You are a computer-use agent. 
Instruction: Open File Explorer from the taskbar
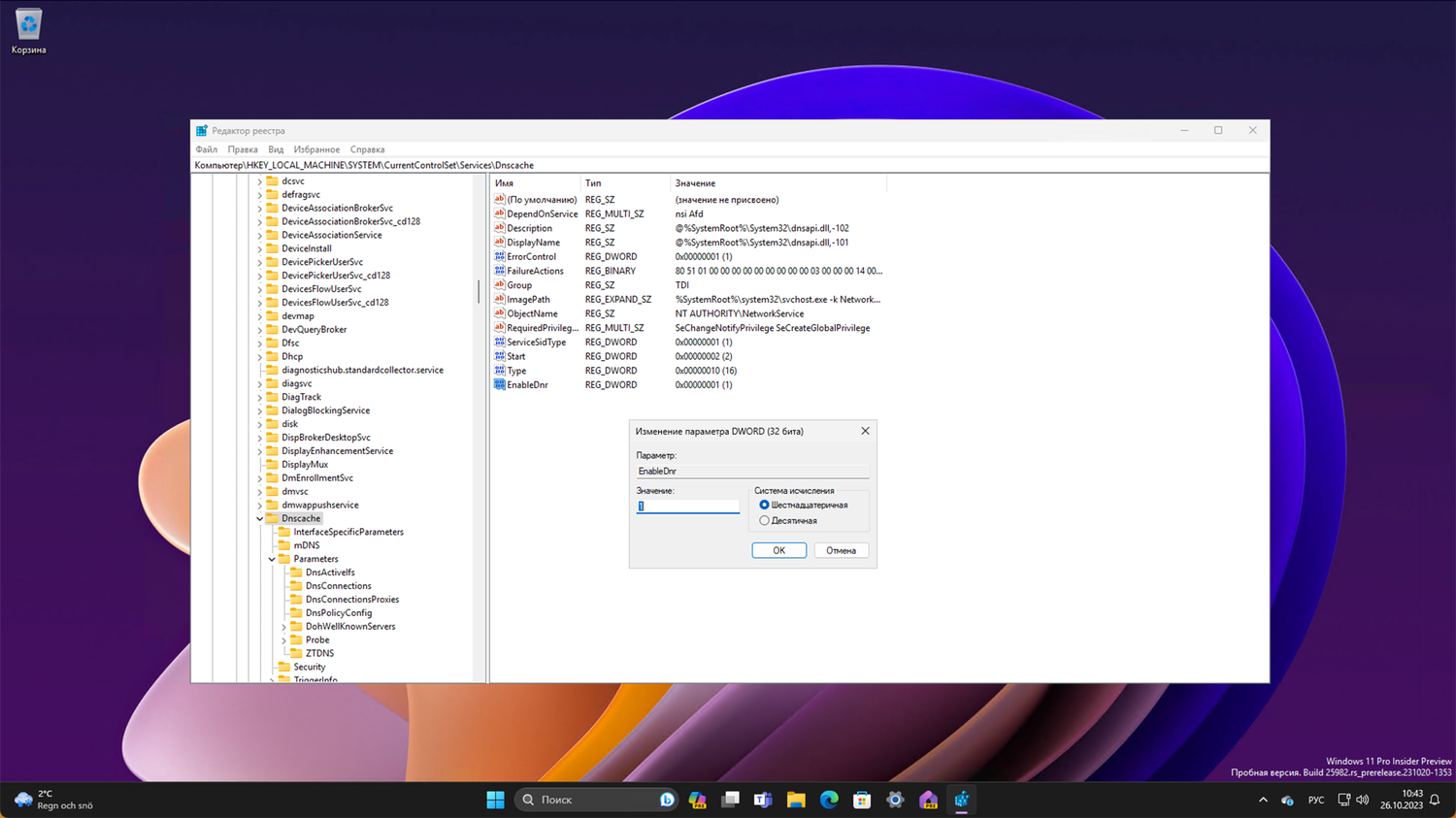796,800
